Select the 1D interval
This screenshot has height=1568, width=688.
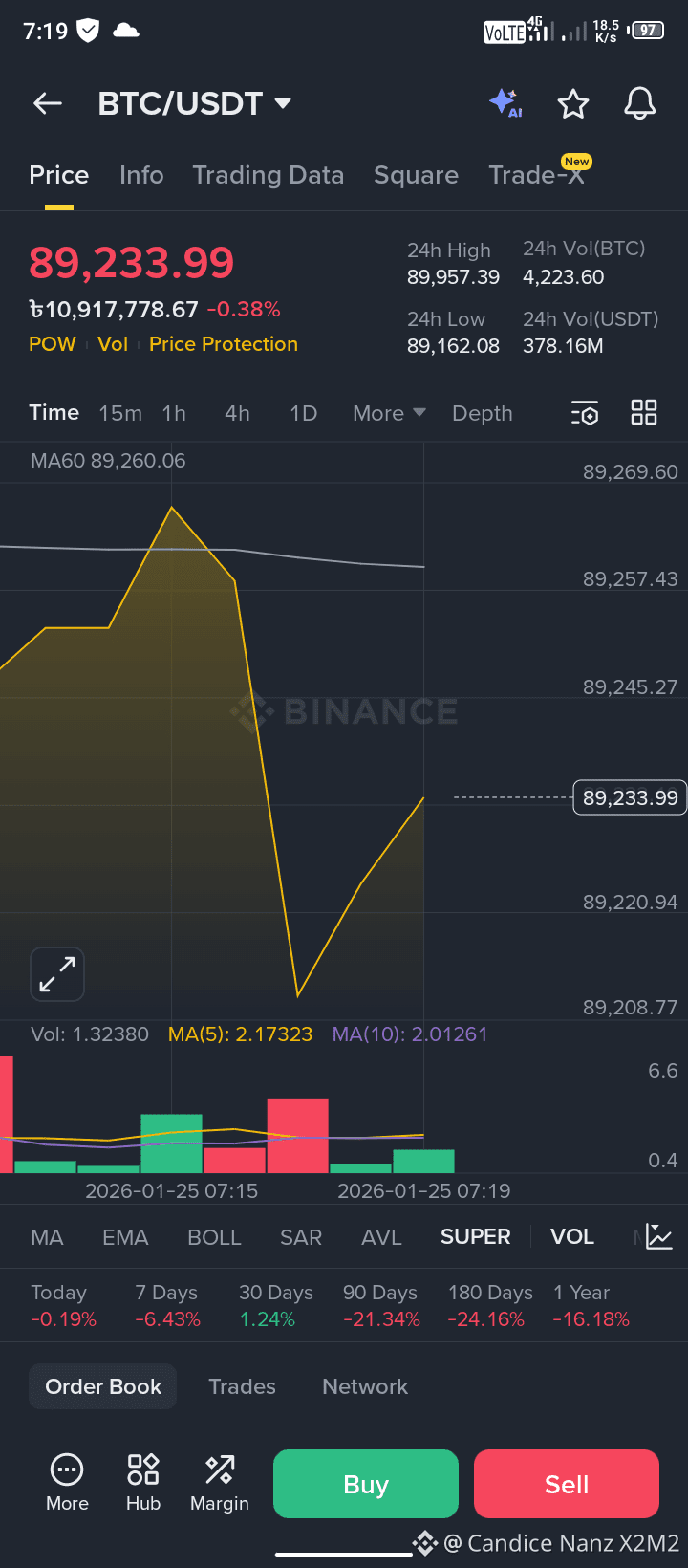pos(304,413)
